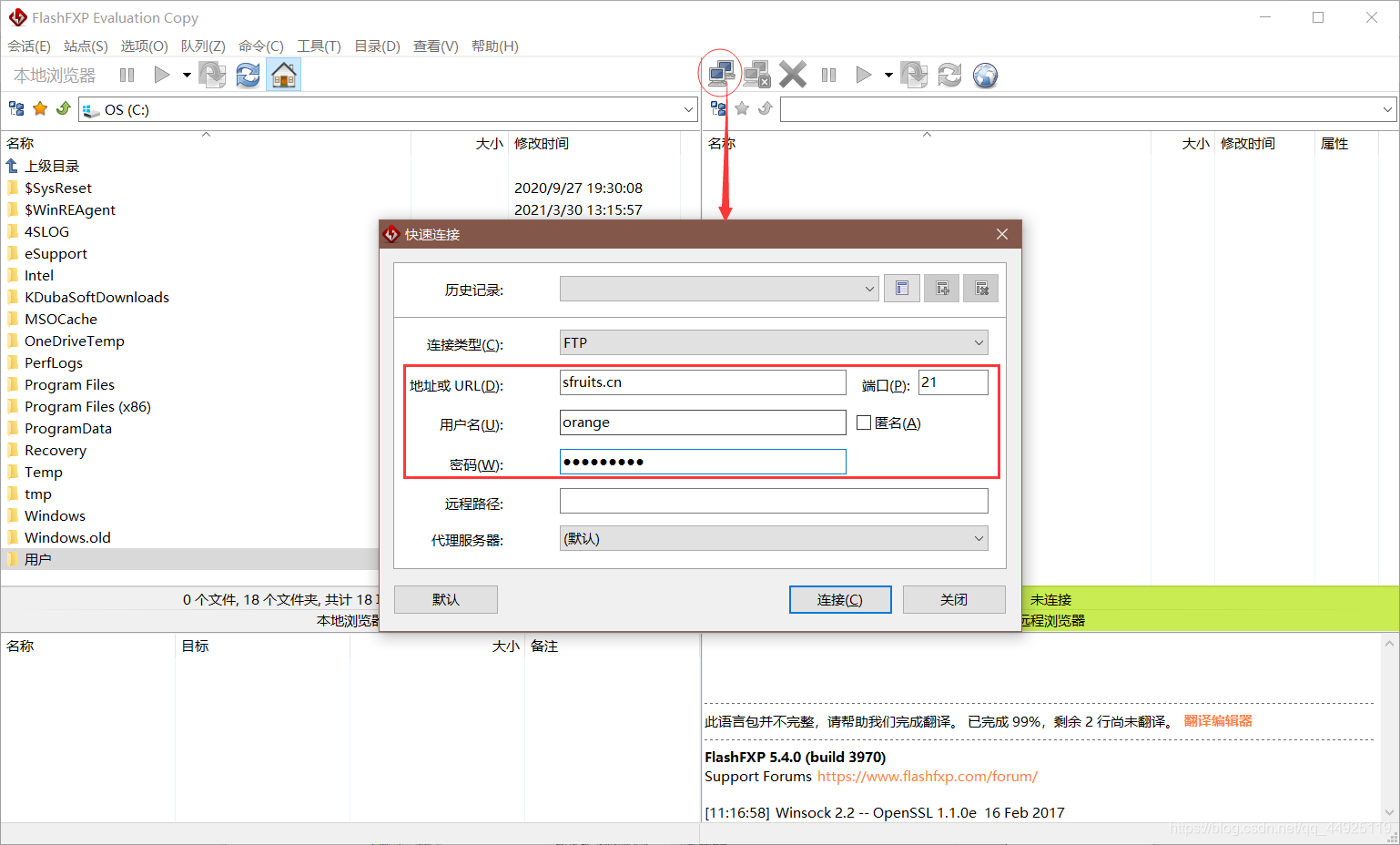The height and width of the screenshot is (845, 1400).
Task: Start the local queue play button
Action: tap(162, 75)
